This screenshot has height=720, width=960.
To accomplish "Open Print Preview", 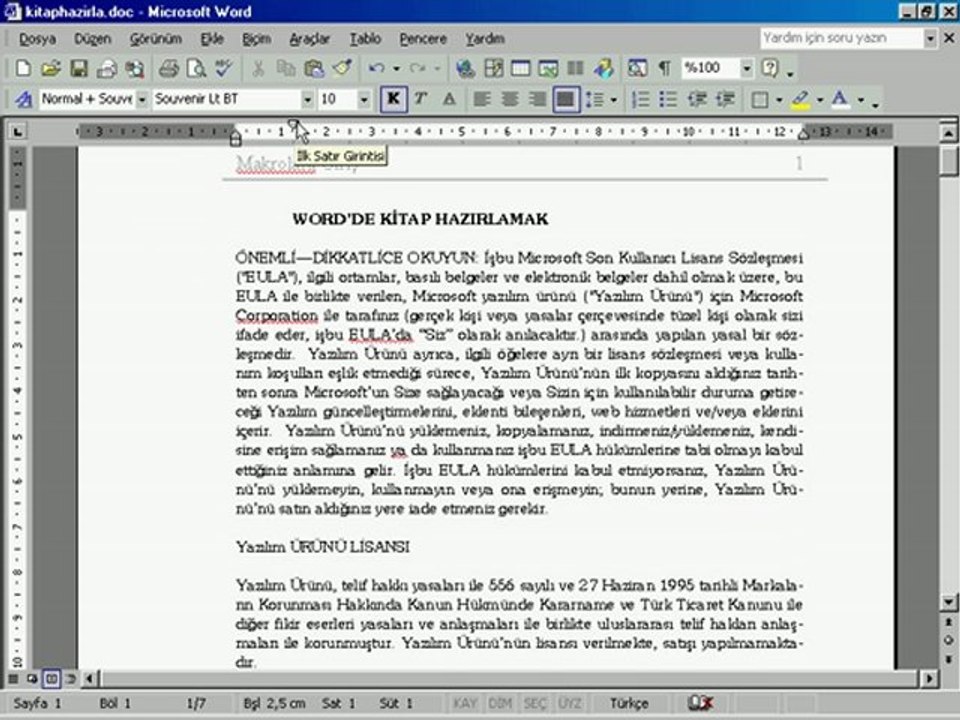I will (196, 68).
